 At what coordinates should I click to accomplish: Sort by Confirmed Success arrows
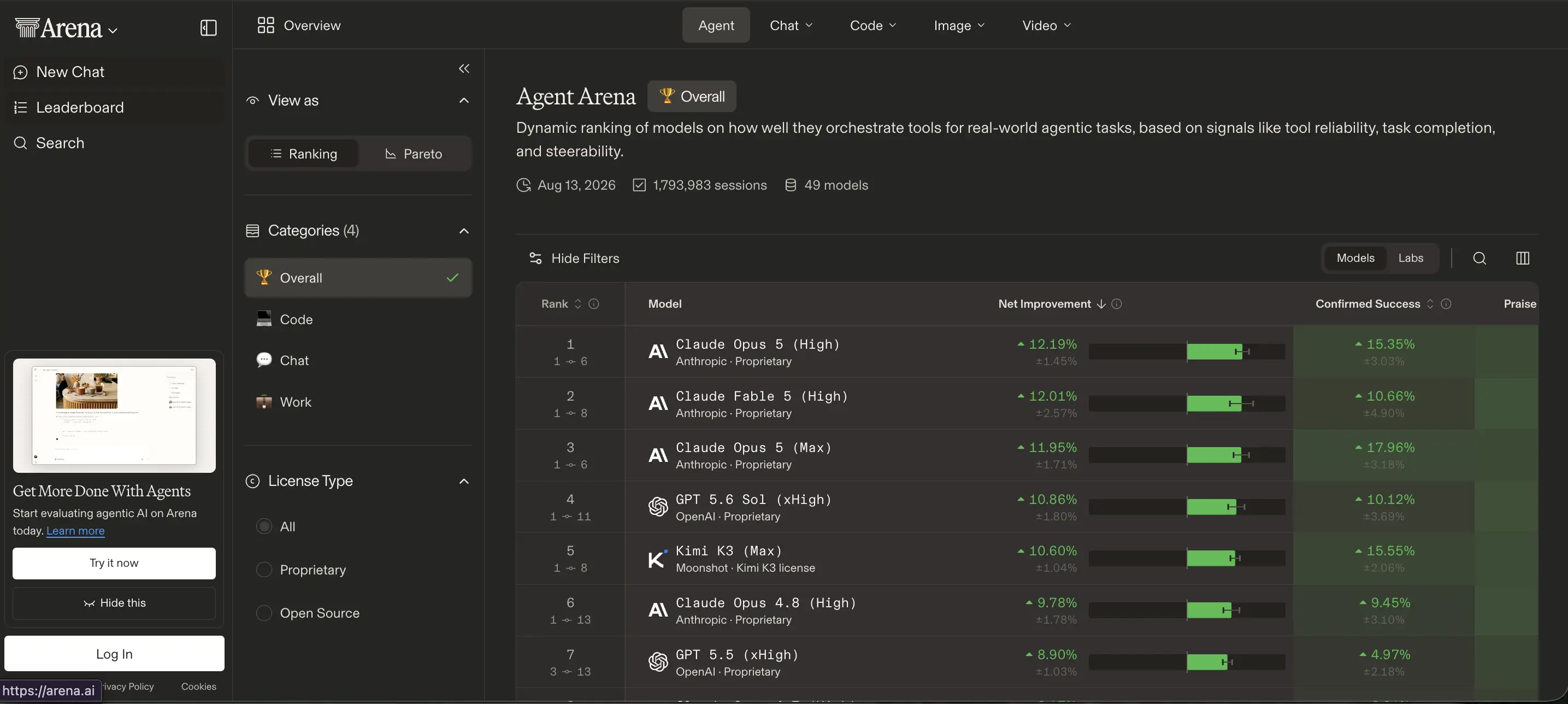(x=1430, y=303)
